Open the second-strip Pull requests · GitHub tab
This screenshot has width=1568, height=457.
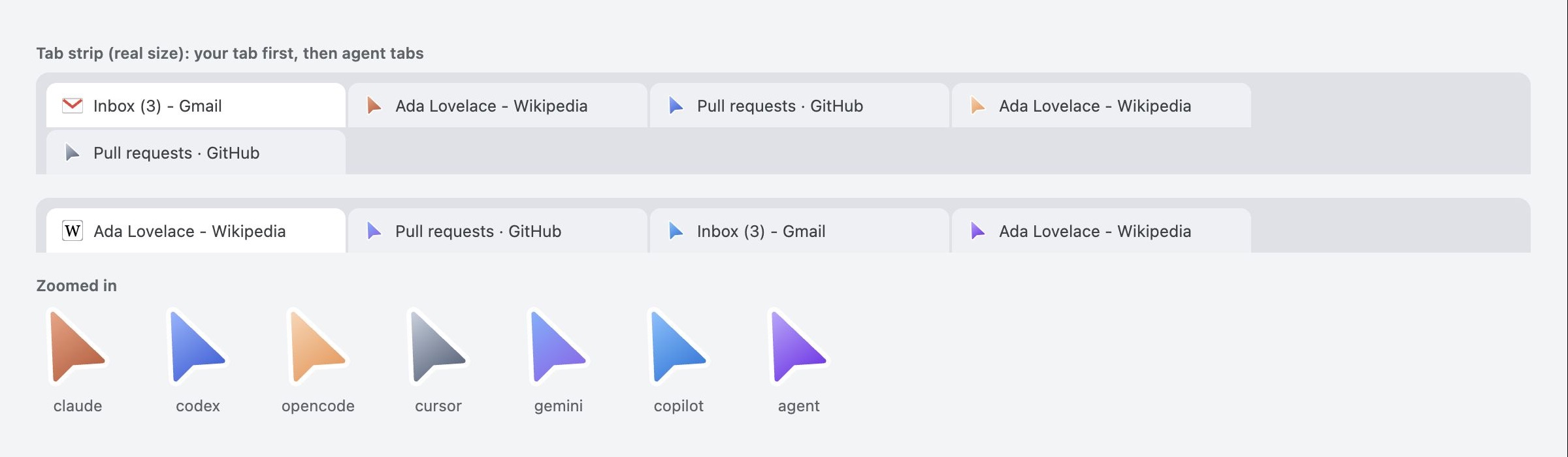498,230
